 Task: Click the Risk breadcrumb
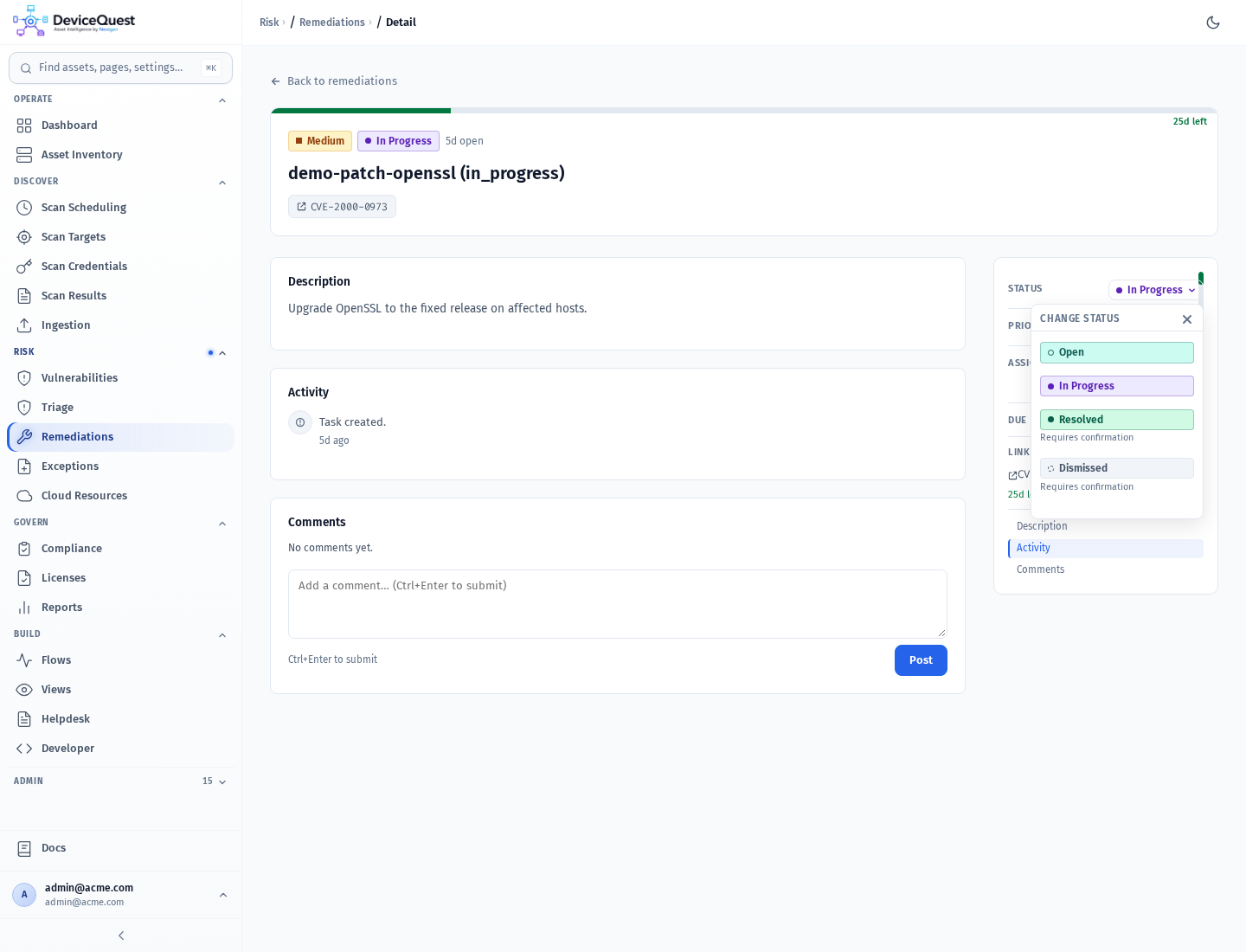269,23
